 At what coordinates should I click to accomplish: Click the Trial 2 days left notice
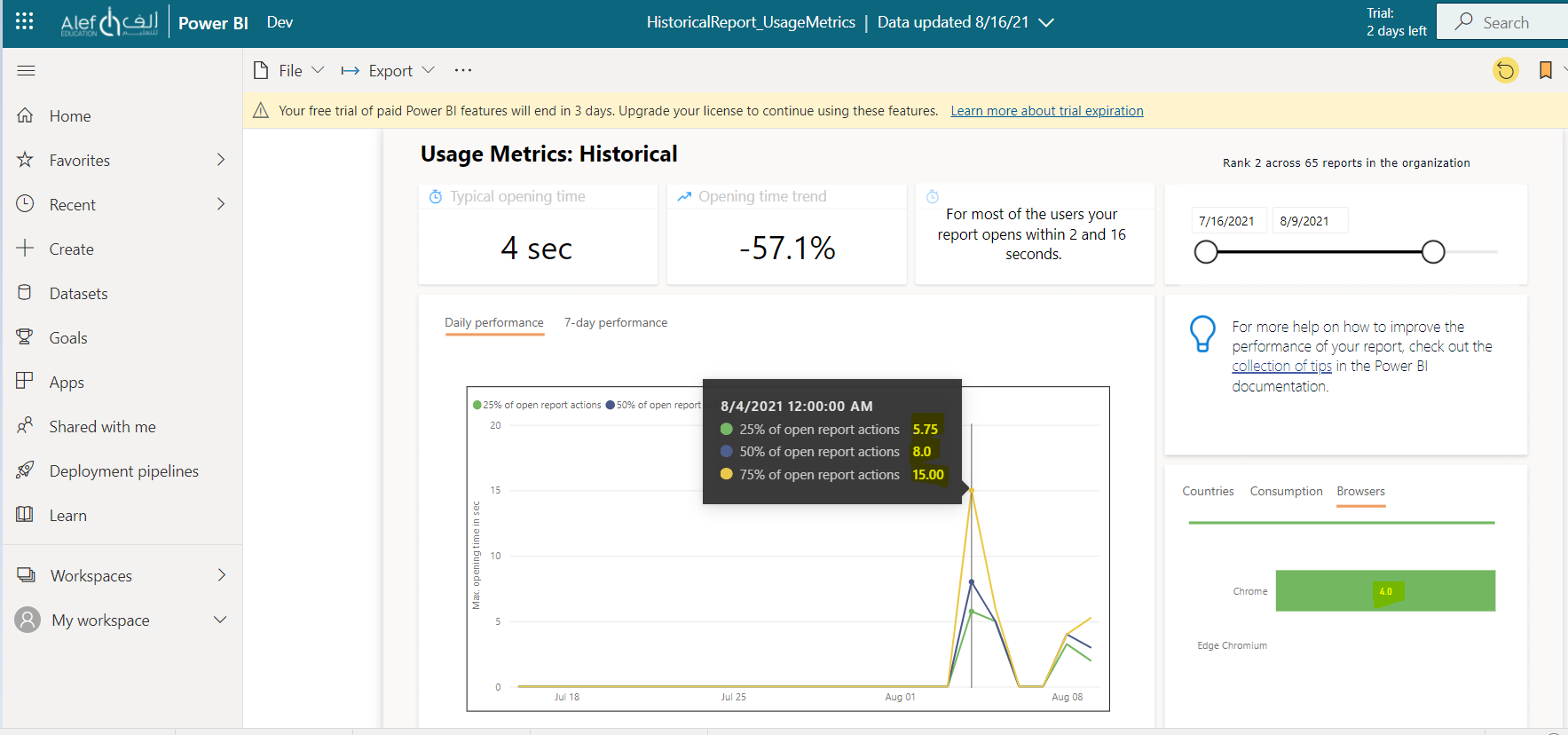tap(1396, 22)
